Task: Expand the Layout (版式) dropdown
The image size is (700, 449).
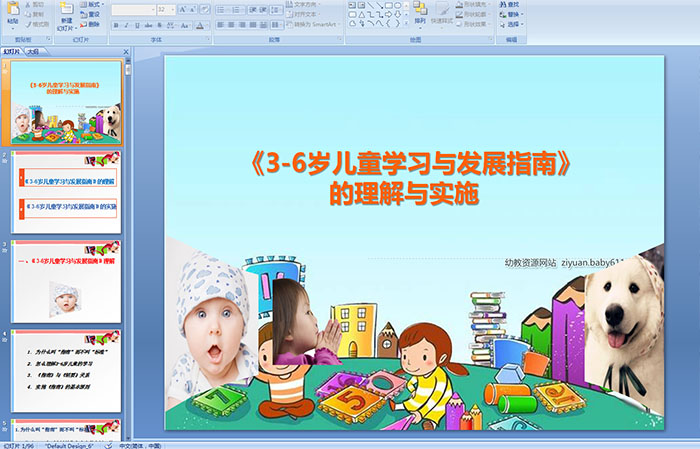Action: tap(92, 4)
